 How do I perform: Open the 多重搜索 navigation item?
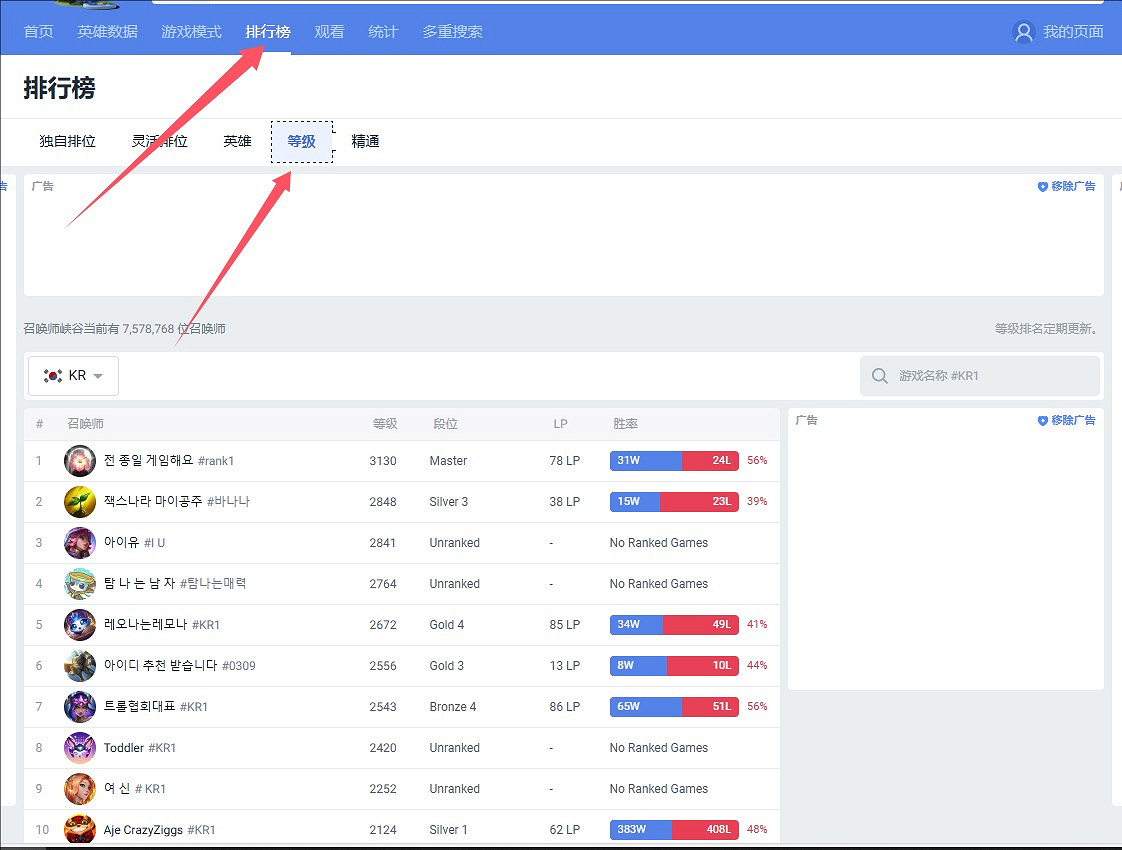point(452,32)
